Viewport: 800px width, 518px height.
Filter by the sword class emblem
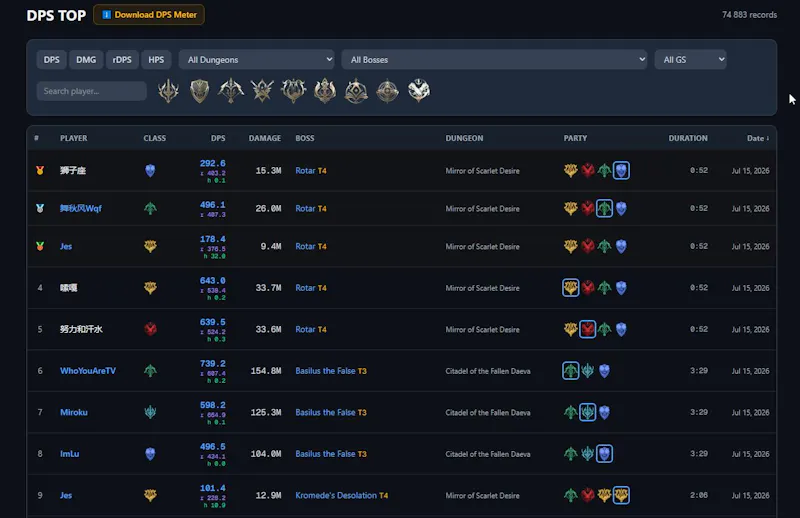(168, 91)
